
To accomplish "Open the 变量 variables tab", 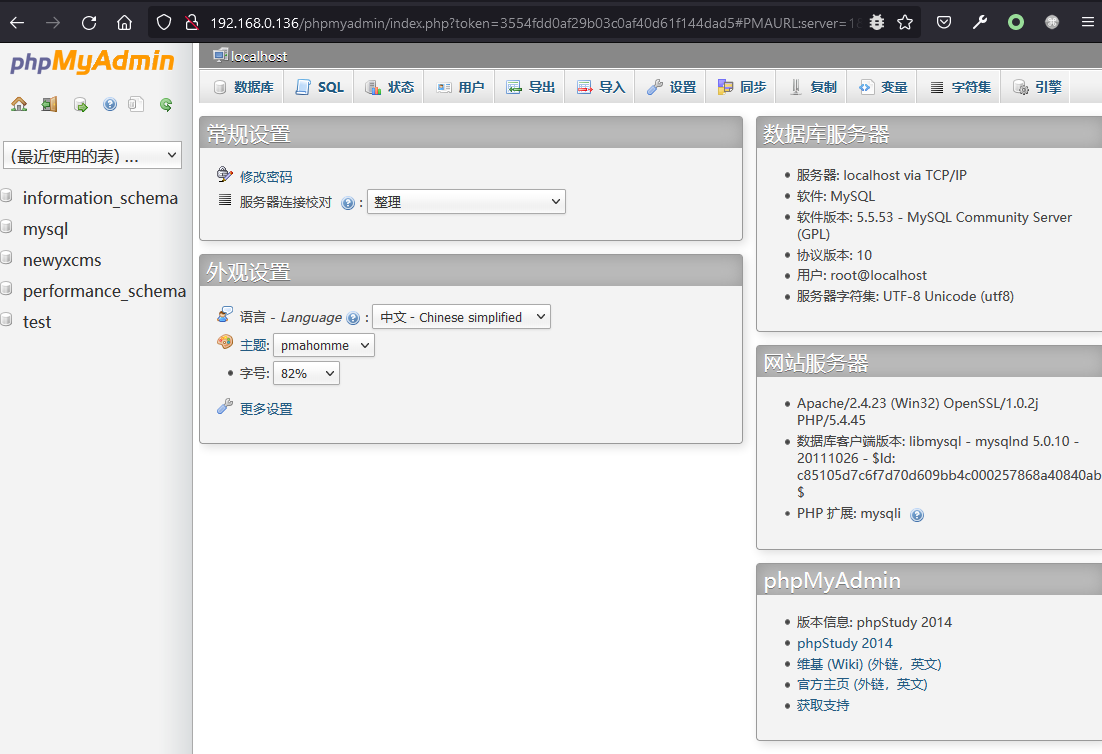I will 883,87.
